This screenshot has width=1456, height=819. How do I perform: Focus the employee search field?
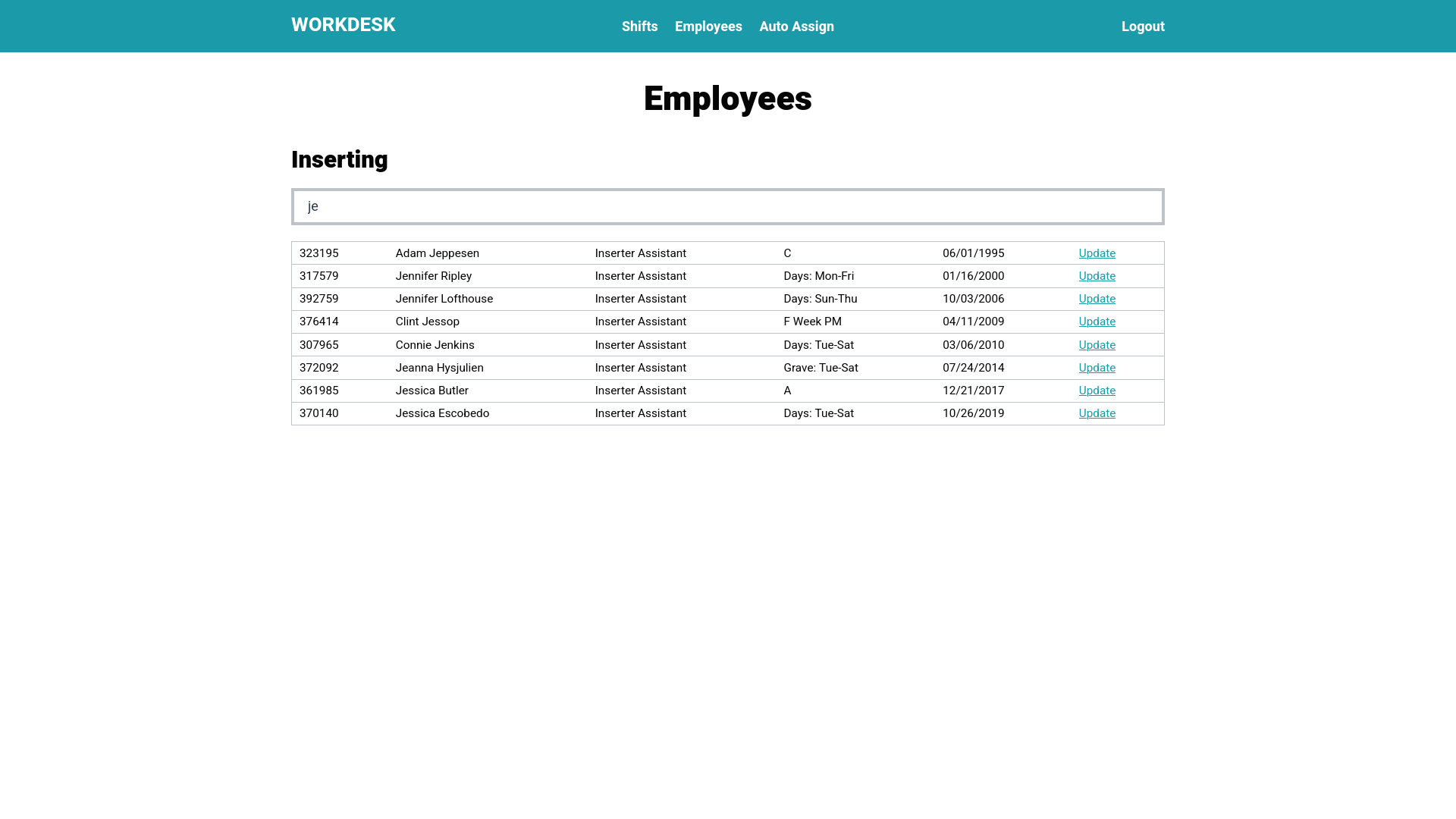click(727, 206)
